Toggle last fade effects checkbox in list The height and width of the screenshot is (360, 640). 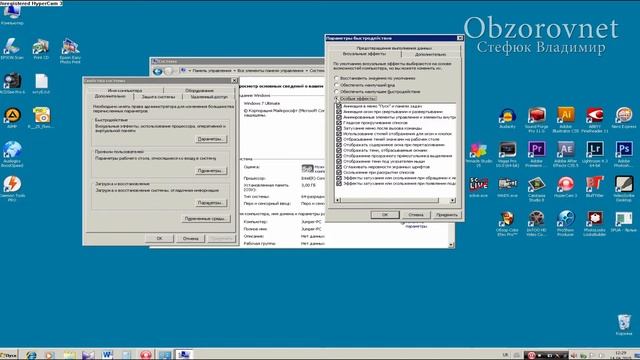pyautogui.click(x=339, y=183)
